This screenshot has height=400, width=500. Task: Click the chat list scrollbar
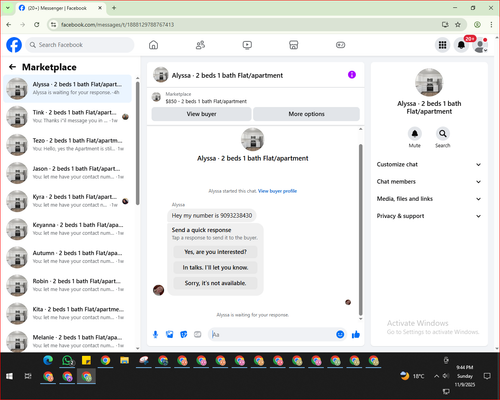[137, 143]
